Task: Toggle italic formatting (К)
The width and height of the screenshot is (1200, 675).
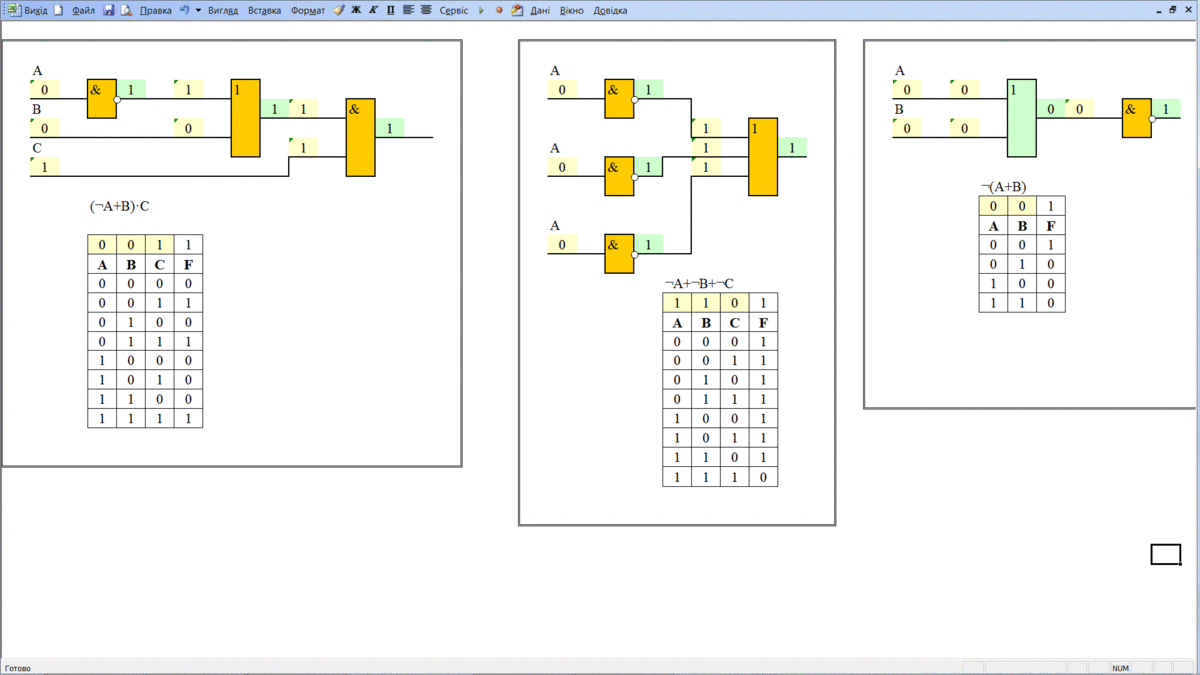Action: point(373,10)
